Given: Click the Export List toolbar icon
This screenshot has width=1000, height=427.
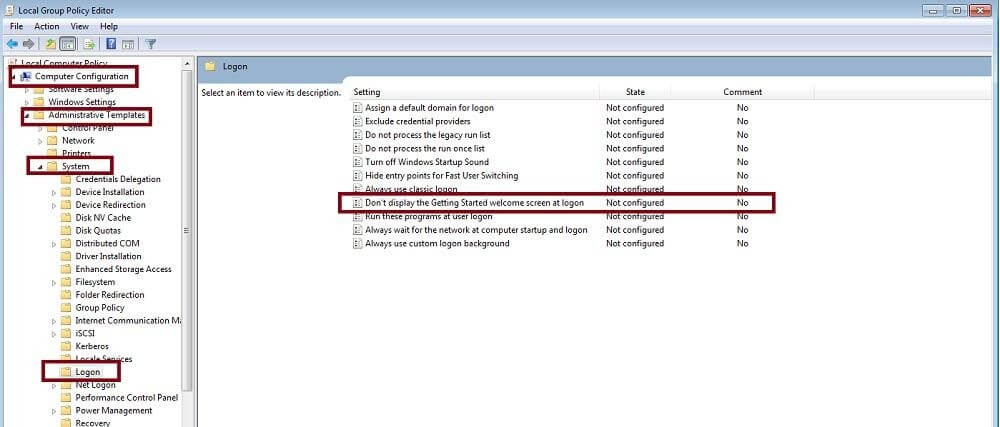Looking at the screenshot, I should click(x=89, y=44).
